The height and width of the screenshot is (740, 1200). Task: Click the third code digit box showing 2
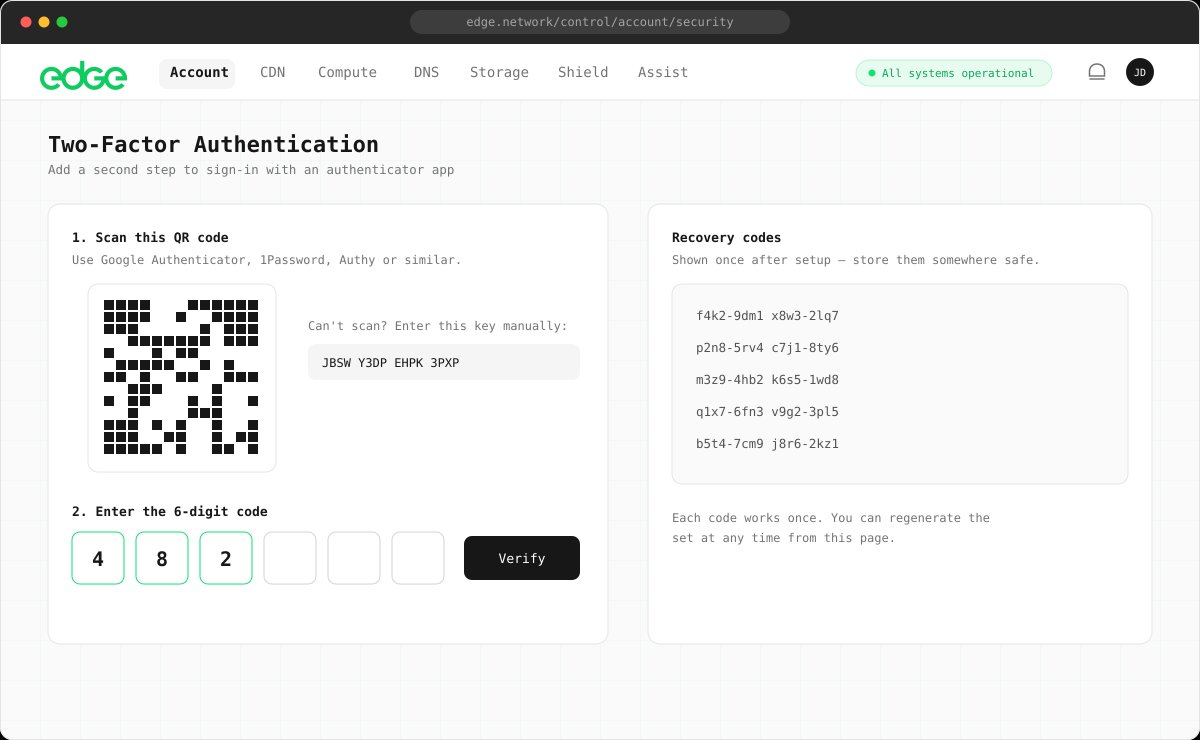point(226,558)
